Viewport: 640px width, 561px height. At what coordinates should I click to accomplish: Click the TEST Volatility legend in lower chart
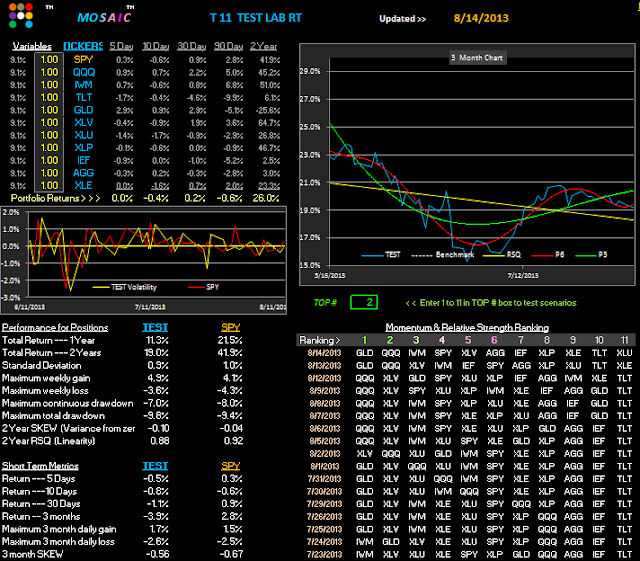[x=124, y=287]
